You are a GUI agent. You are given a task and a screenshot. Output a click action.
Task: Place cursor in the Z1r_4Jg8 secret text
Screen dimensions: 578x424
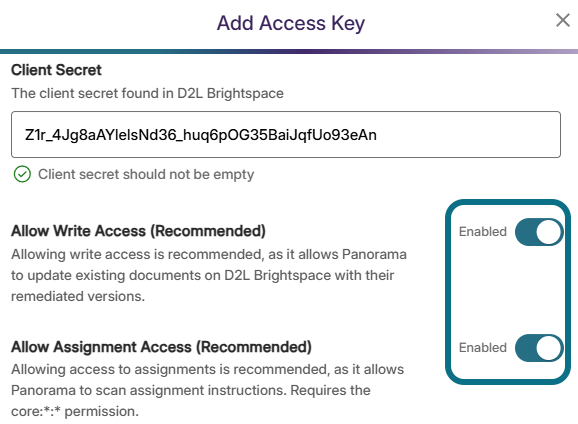coord(201,135)
